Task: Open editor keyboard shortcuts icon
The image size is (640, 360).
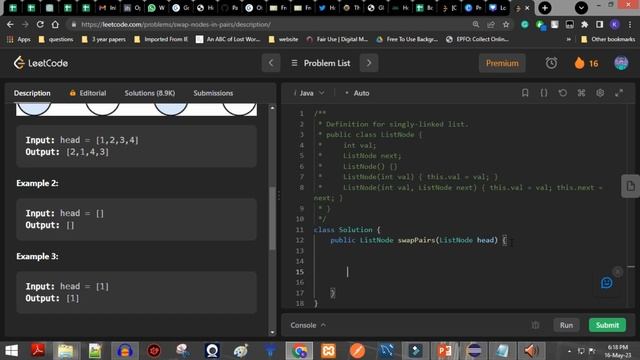Action: point(581,93)
